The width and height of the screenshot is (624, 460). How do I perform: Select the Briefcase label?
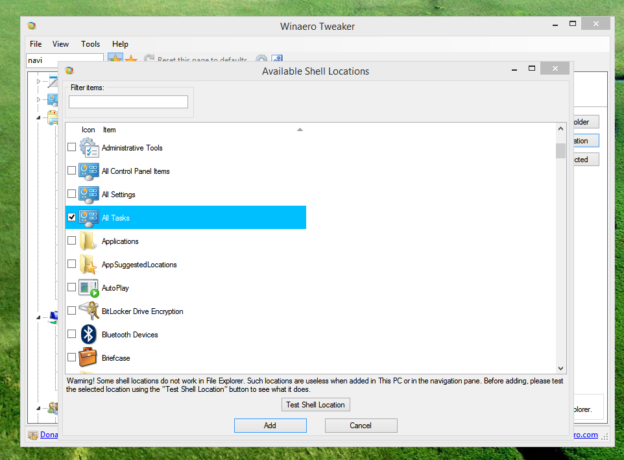[116, 358]
